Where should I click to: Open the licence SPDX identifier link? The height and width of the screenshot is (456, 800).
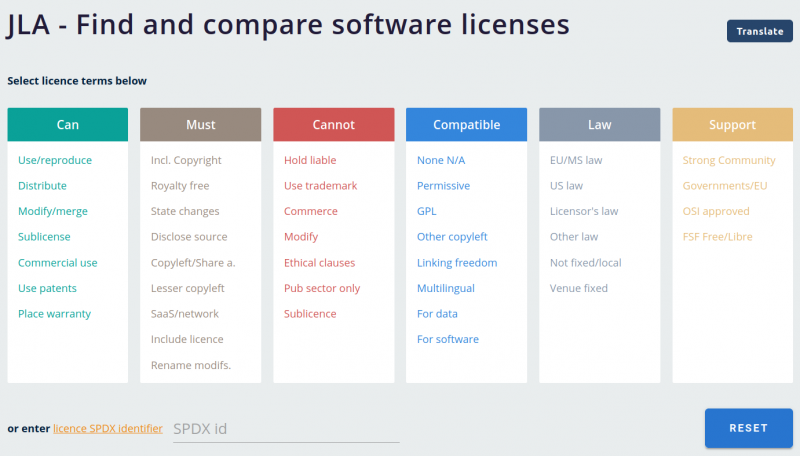(107, 428)
